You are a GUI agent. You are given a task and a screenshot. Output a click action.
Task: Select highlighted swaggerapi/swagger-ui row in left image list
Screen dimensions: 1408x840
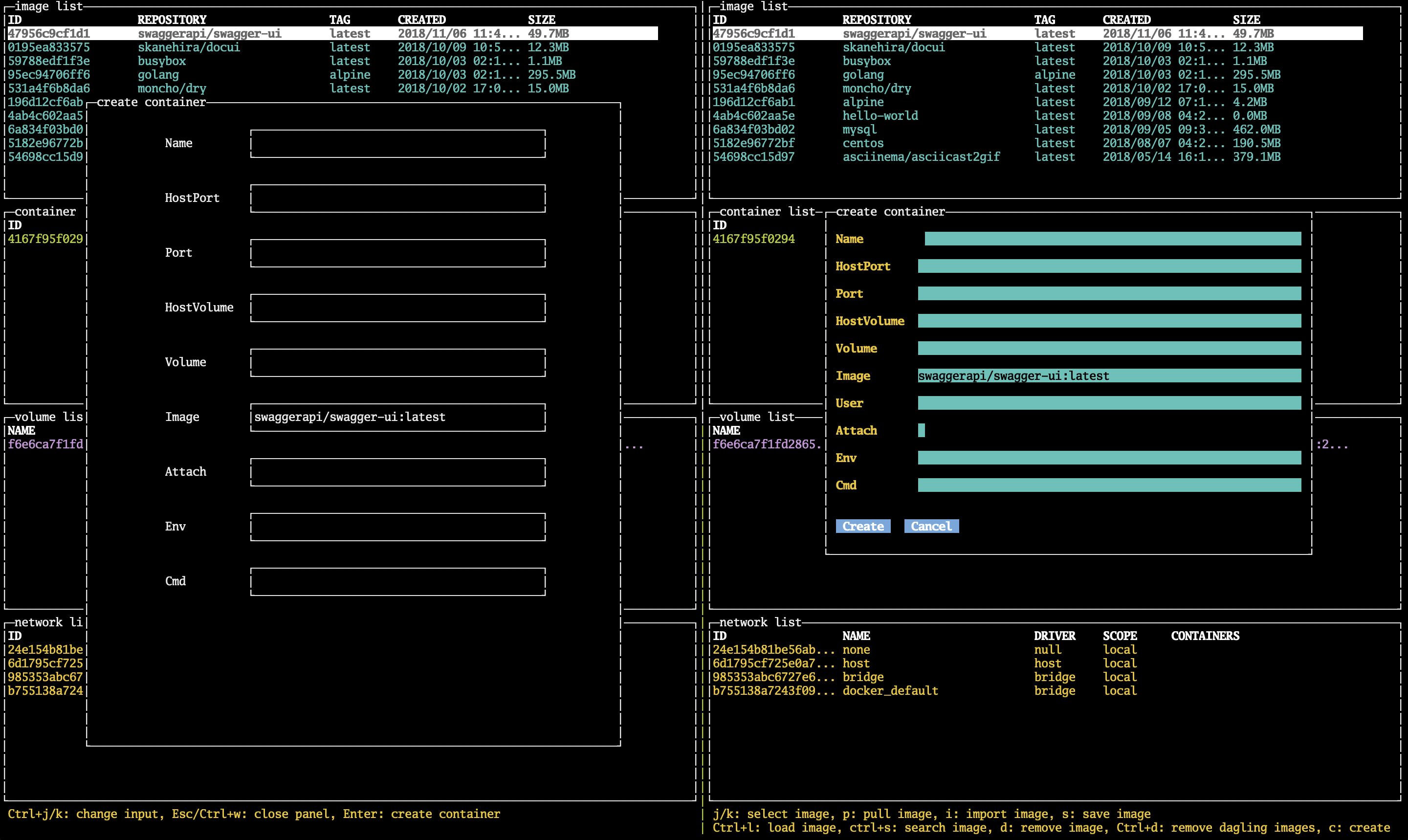(x=333, y=33)
